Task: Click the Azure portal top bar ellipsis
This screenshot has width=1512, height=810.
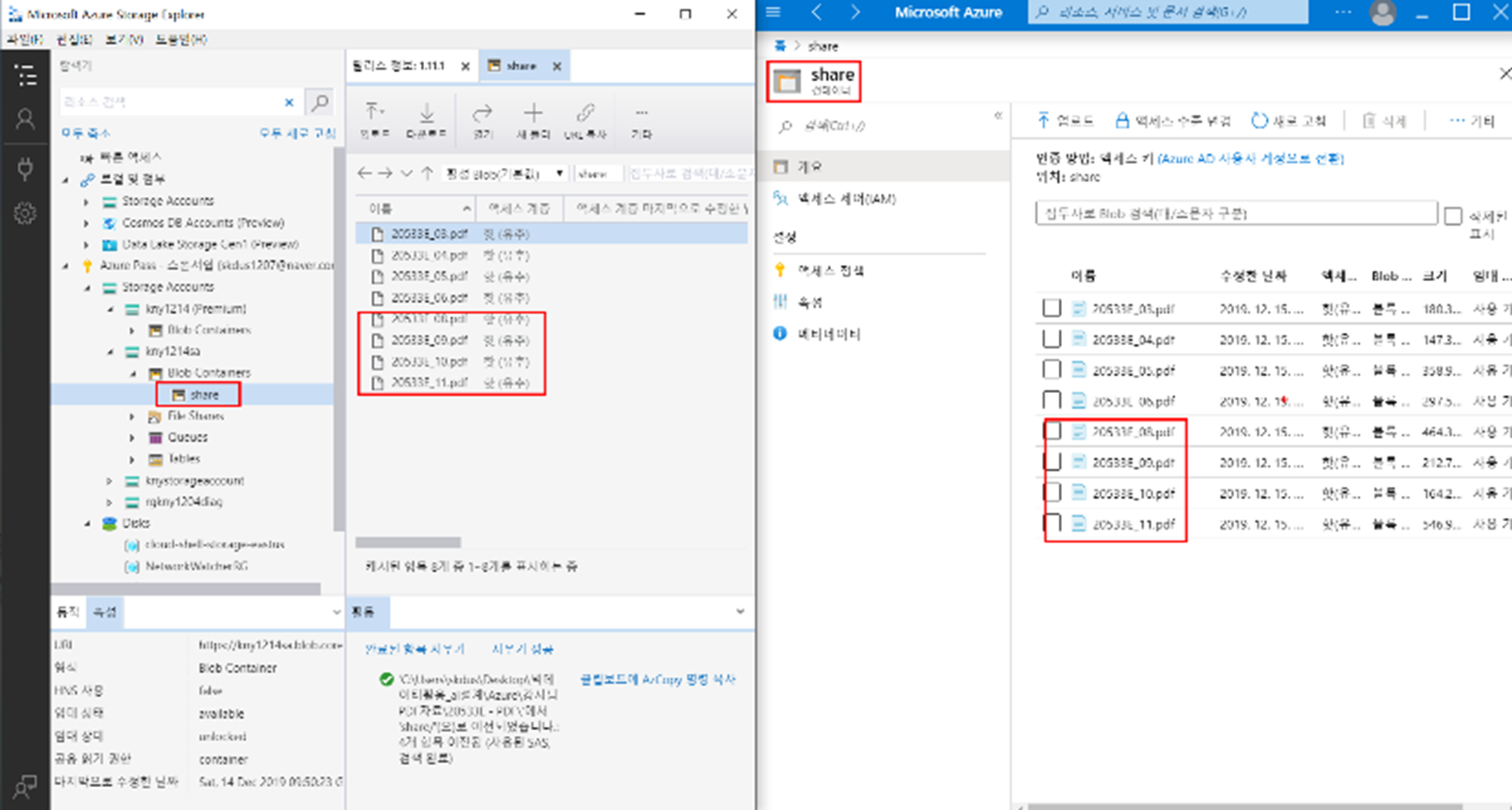Action: (x=1344, y=12)
